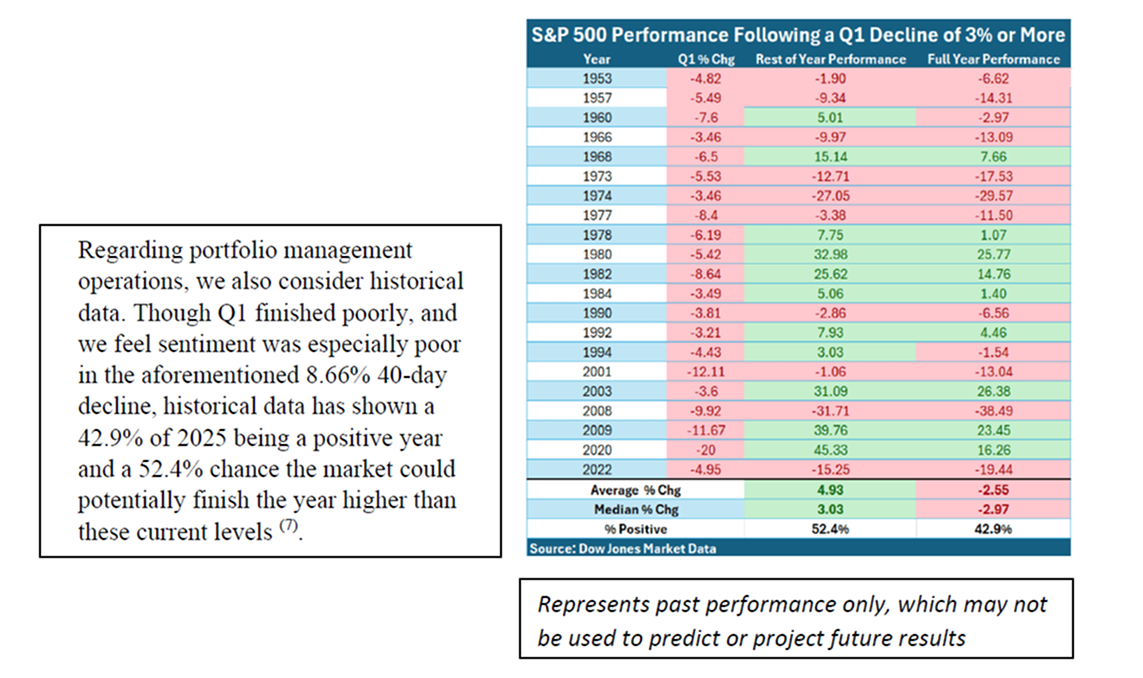Select the 2009 year cell

point(597,430)
